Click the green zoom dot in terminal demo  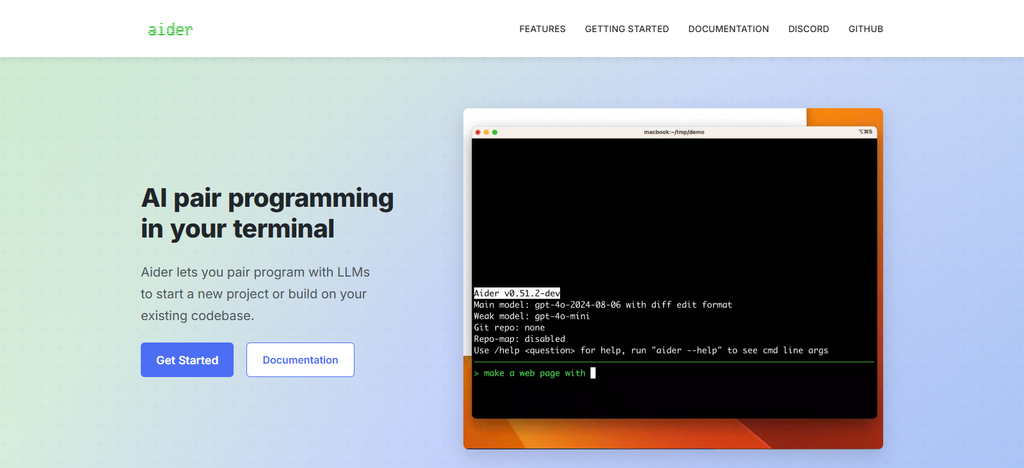pos(495,132)
